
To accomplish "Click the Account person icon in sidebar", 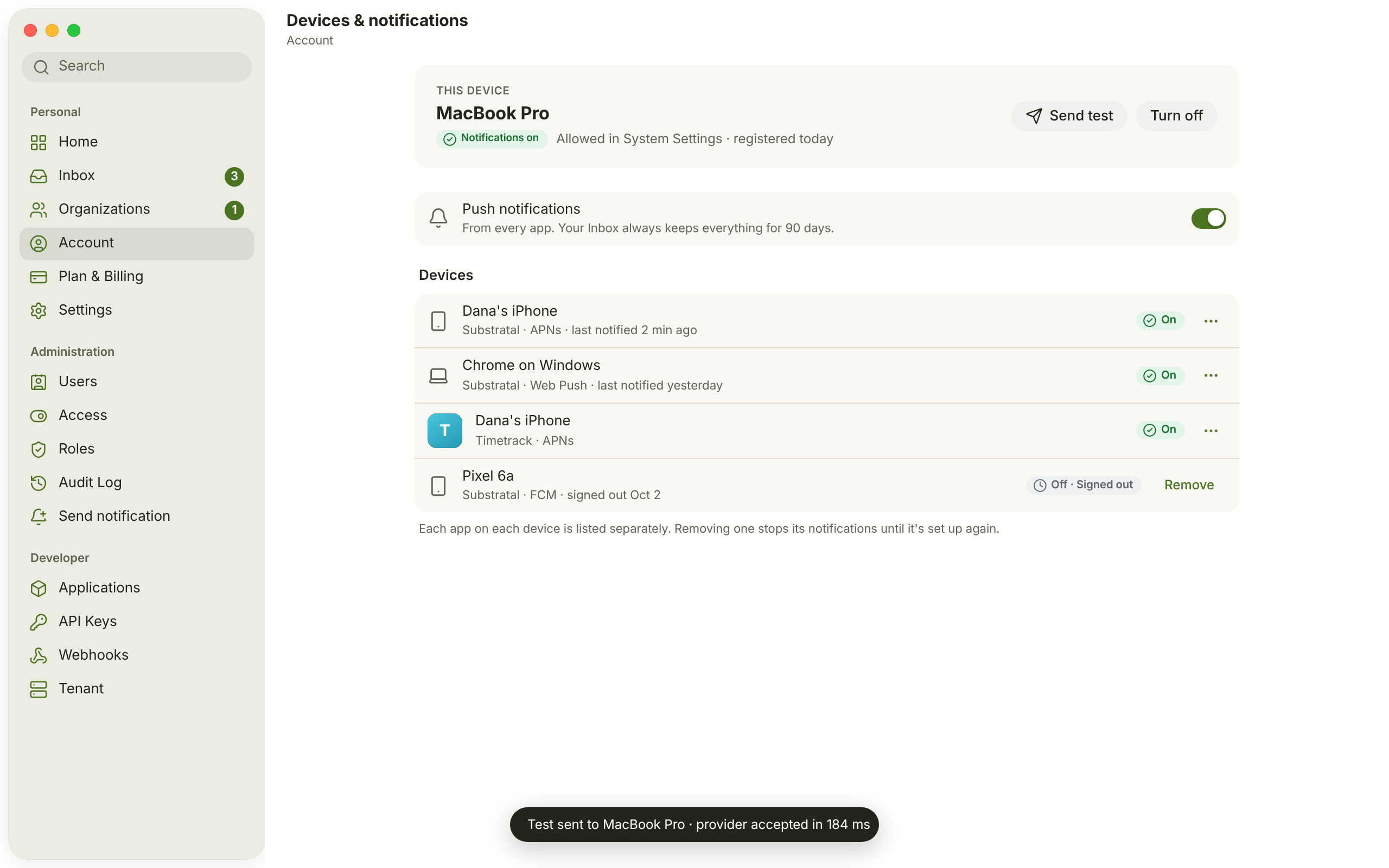I will [39, 244].
